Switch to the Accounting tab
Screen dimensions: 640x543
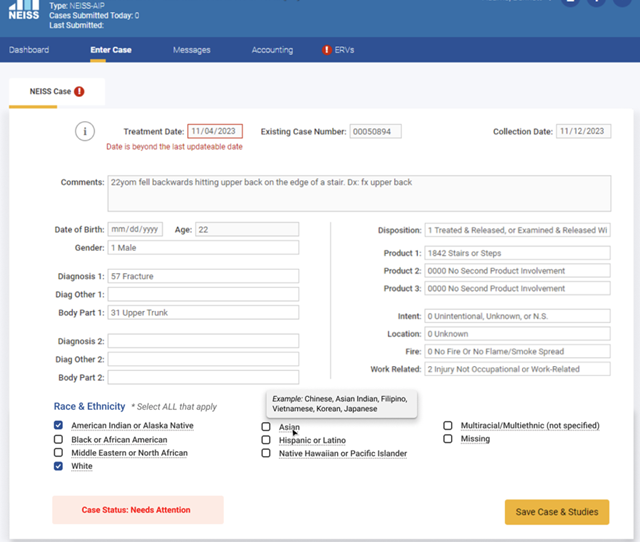tap(272, 50)
